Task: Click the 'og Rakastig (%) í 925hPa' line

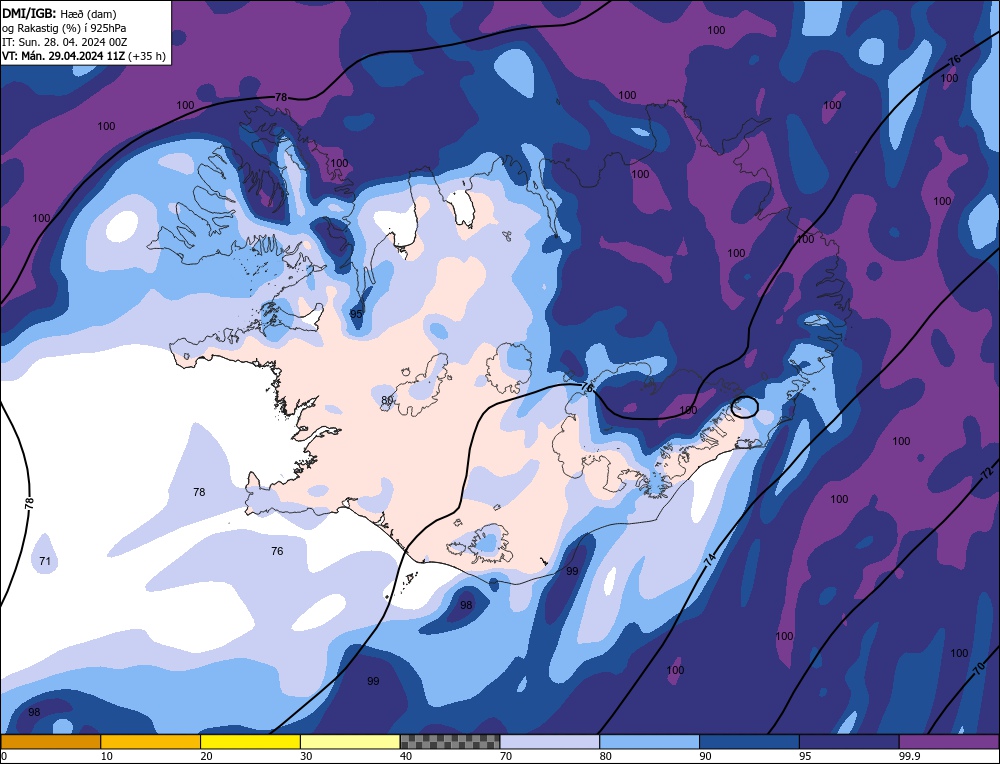Action: pos(64,28)
